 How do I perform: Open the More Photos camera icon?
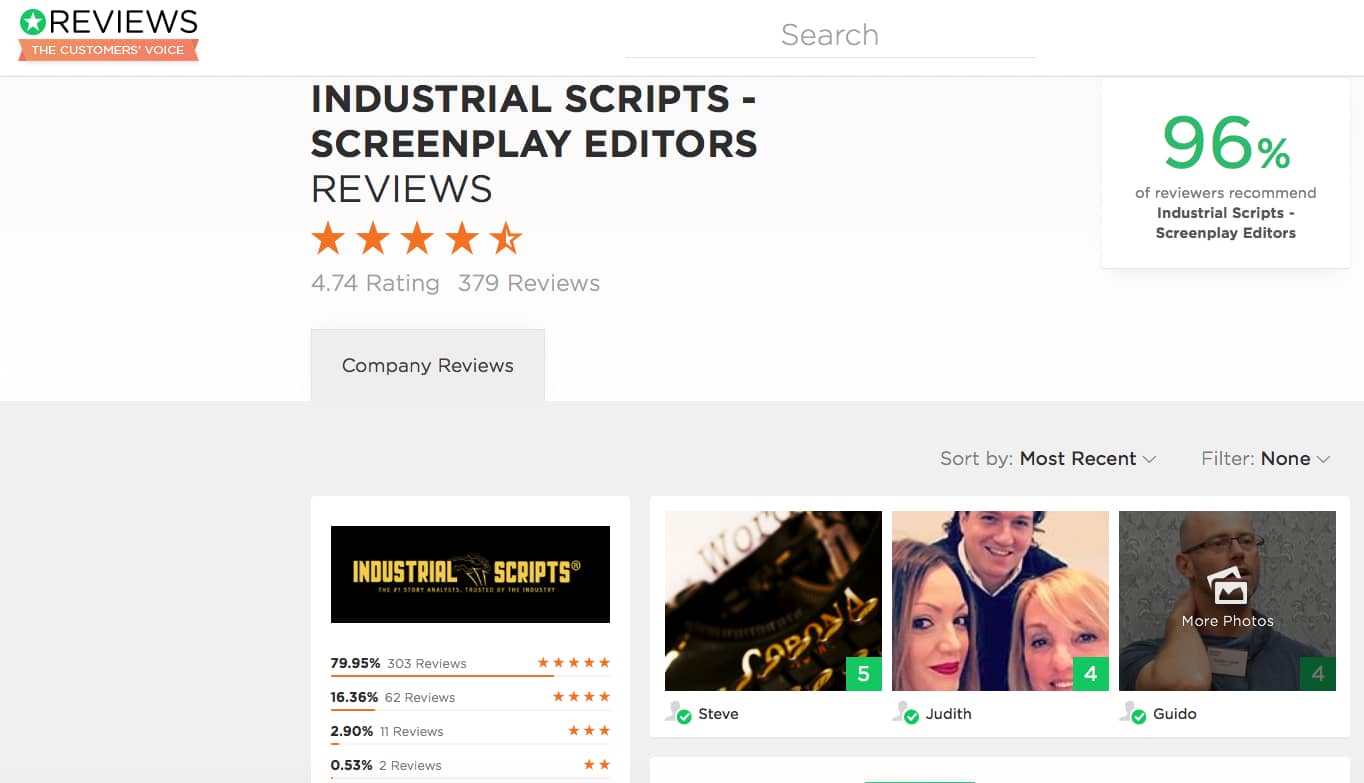click(1227, 592)
